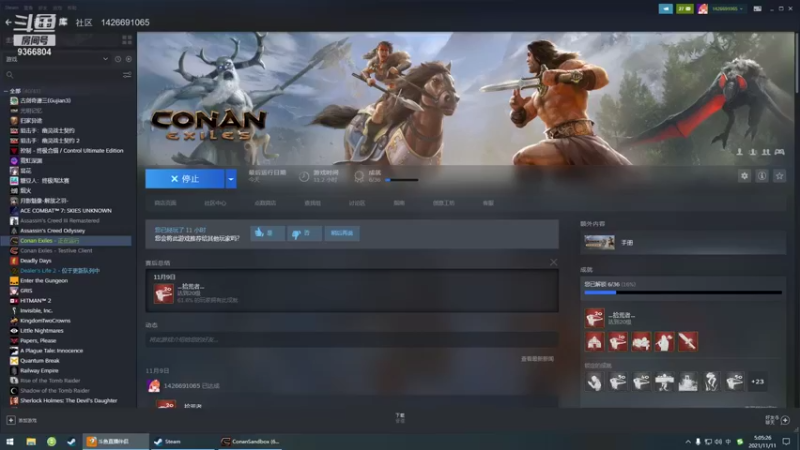The height and width of the screenshot is (450, 800).
Task: Collapse the 'All' games category in sidebar
Action: tap(6, 91)
